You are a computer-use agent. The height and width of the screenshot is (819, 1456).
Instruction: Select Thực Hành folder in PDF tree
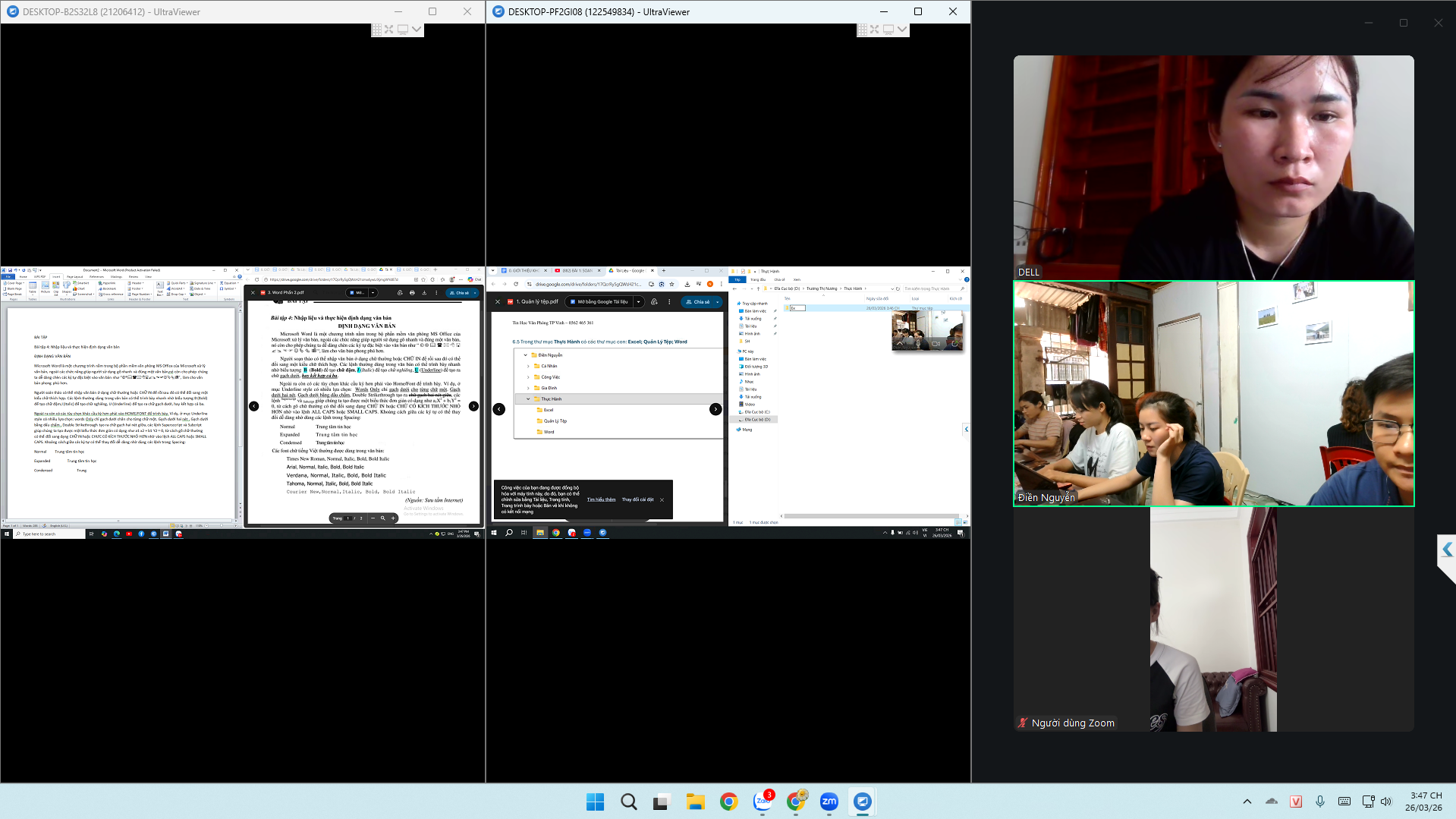pyautogui.click(x=551, y=398)
